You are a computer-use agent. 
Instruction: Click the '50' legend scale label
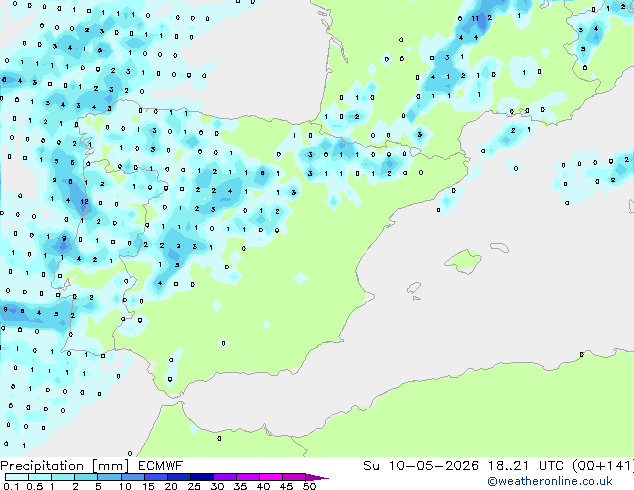point(309,486)
